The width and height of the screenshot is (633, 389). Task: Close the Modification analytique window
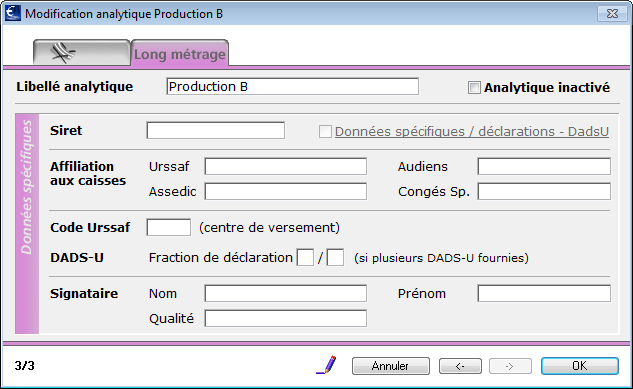coord(612,14)
